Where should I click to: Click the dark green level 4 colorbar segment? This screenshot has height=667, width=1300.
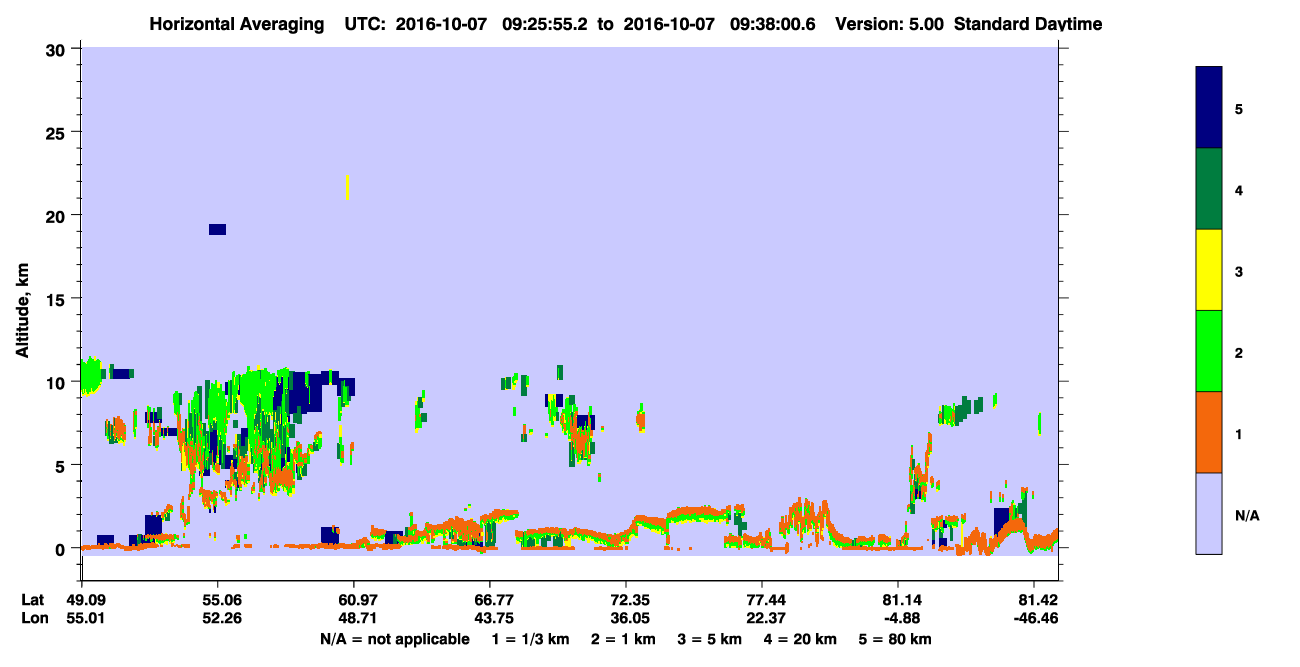pyautogui.click(x=1209, y=189)
